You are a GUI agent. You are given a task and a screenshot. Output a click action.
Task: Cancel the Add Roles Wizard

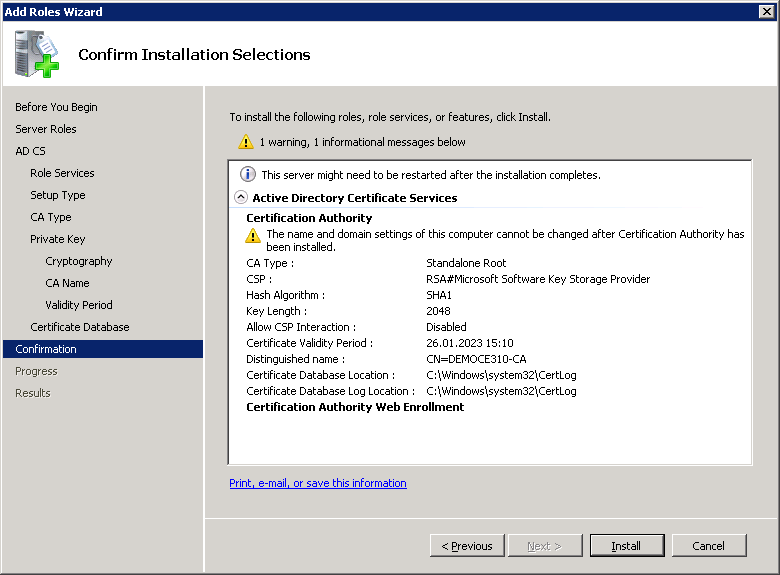tap(708, 546)
